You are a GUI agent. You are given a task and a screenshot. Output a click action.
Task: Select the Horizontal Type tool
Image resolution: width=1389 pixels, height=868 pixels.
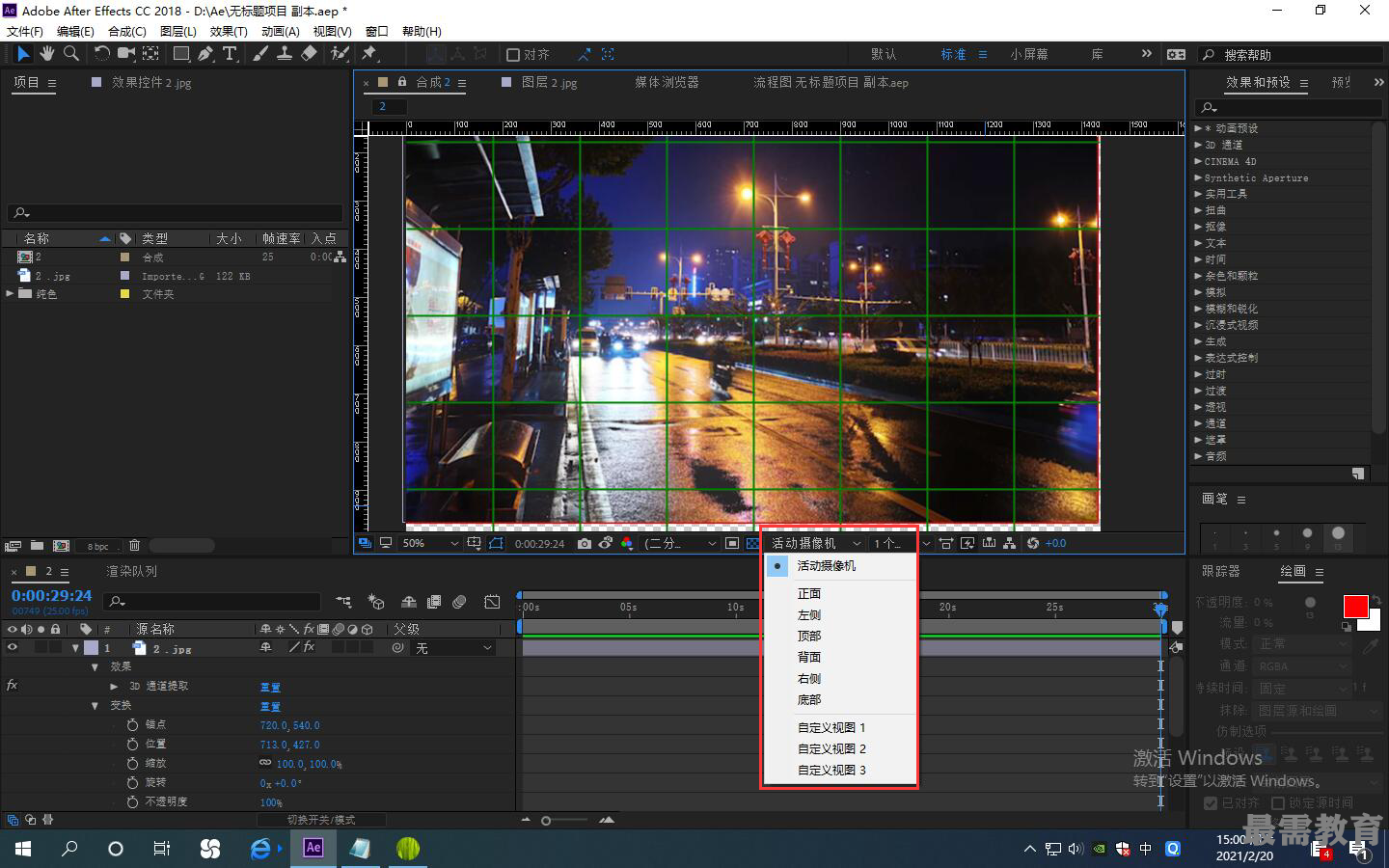(x=230, y=54)
